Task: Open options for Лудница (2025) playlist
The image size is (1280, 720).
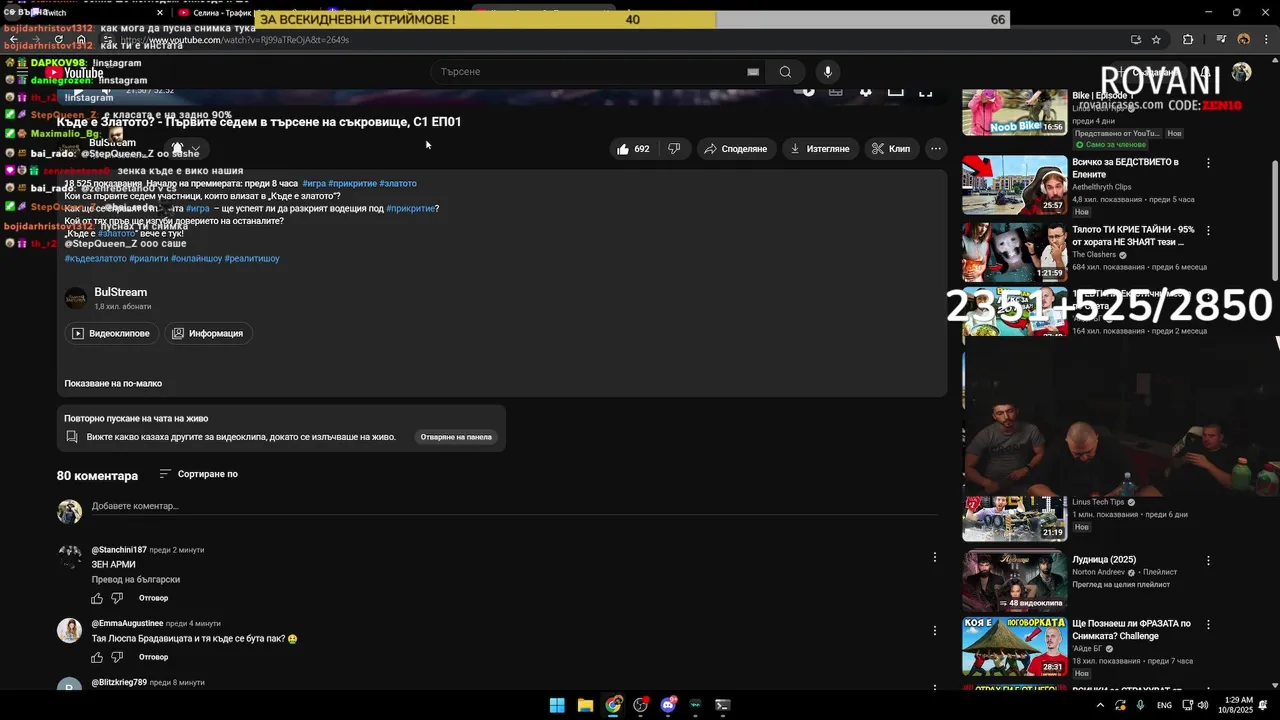Action: coord(1208,561)
